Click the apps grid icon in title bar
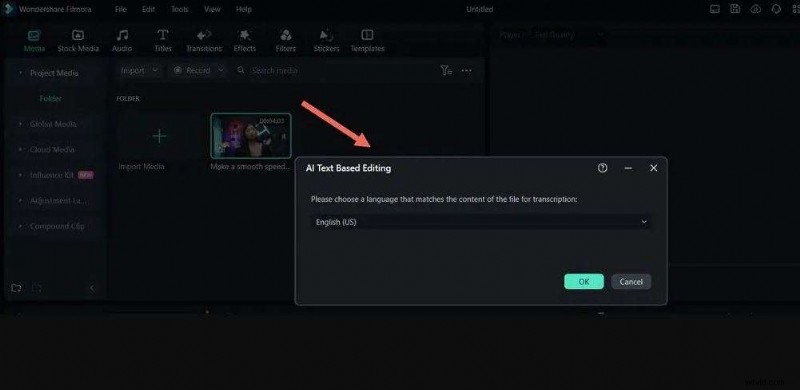 tap(795, 9)
